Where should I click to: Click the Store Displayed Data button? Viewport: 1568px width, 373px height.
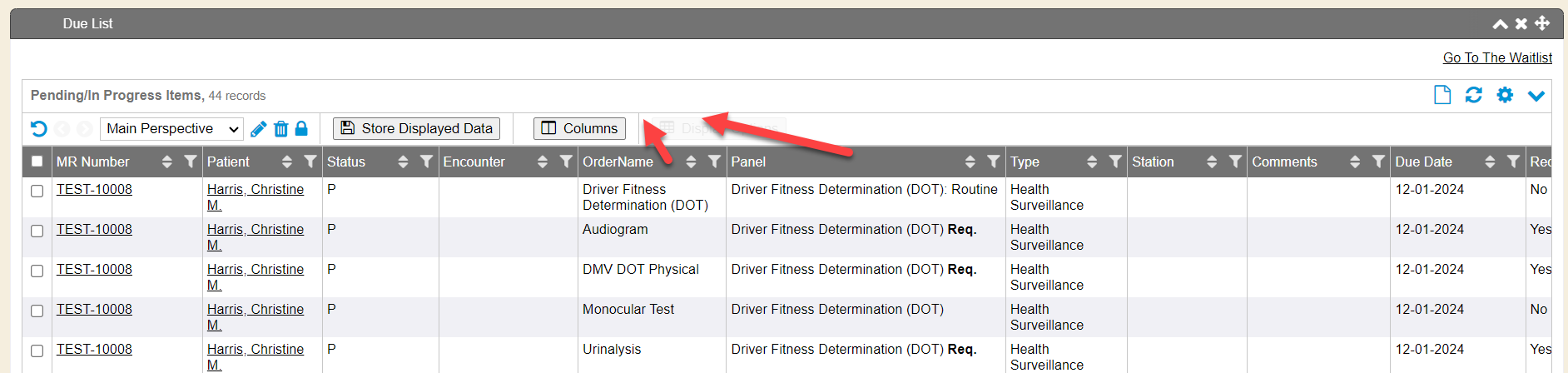pos(416,128)
